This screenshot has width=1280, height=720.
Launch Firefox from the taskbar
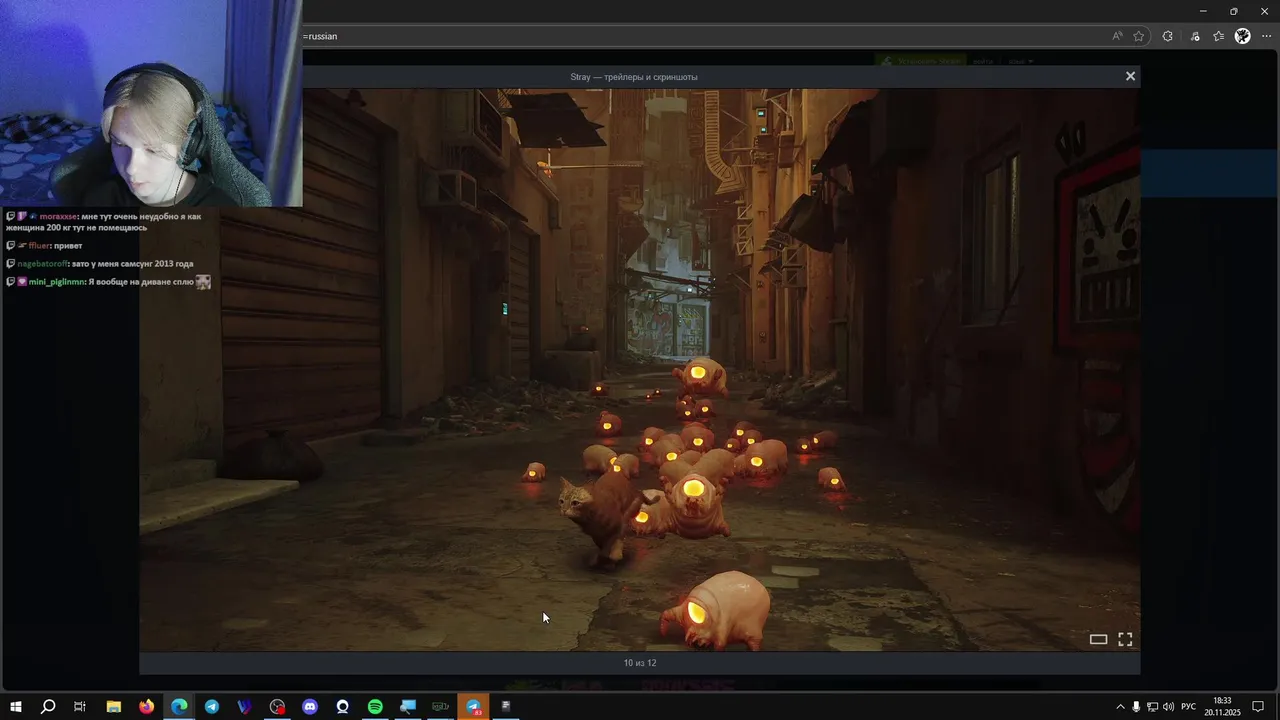(146, 707)
